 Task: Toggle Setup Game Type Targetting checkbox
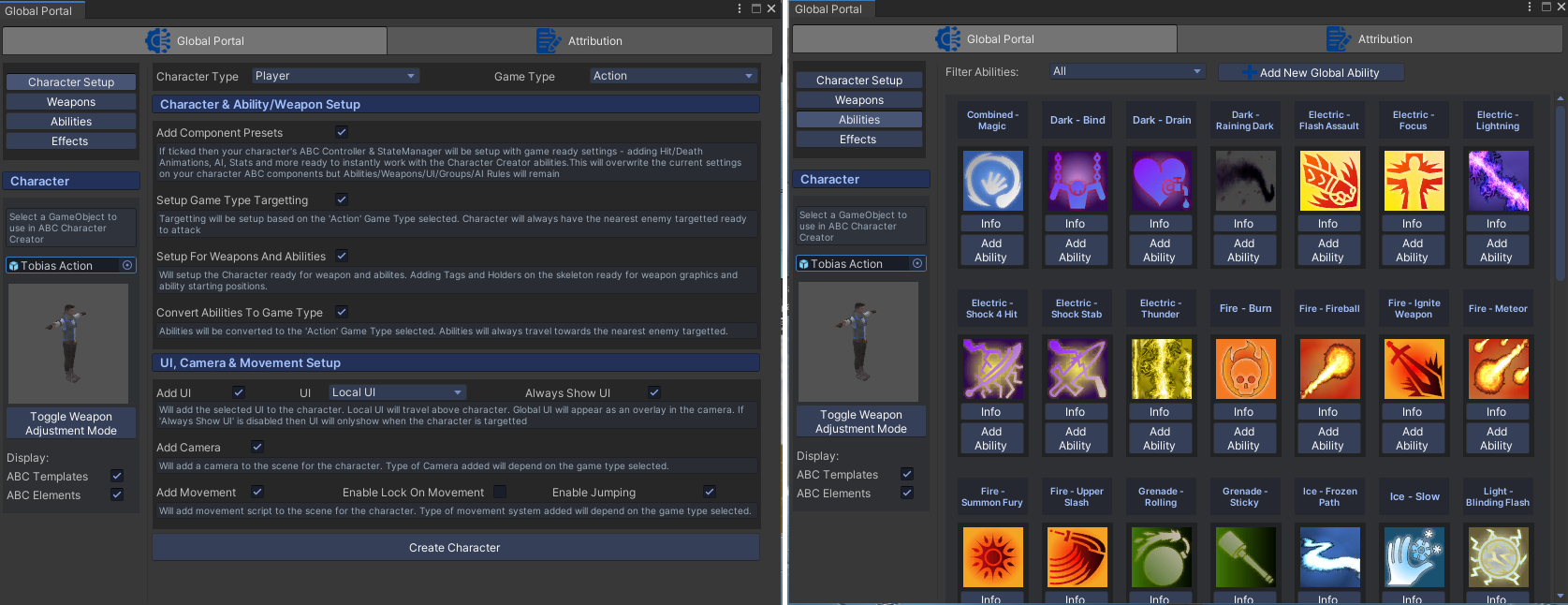342,199
